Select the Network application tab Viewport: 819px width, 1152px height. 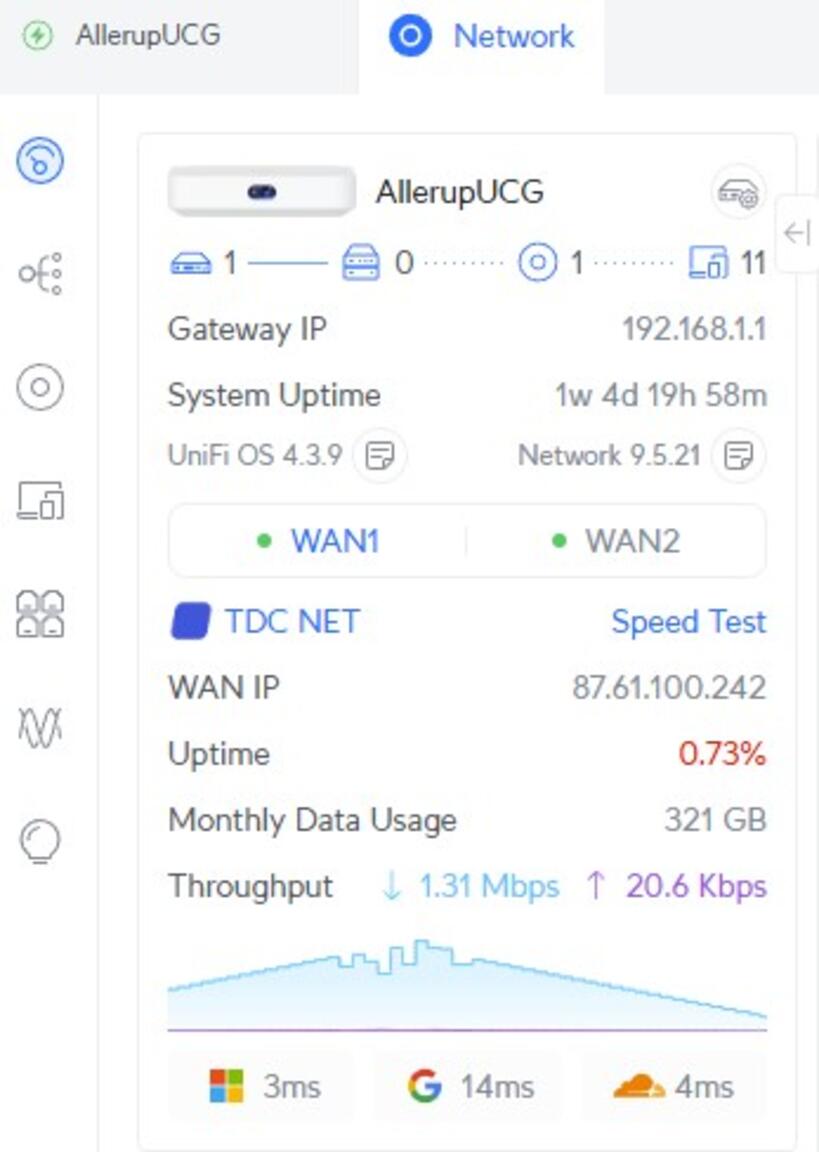[x=482, y=37]
